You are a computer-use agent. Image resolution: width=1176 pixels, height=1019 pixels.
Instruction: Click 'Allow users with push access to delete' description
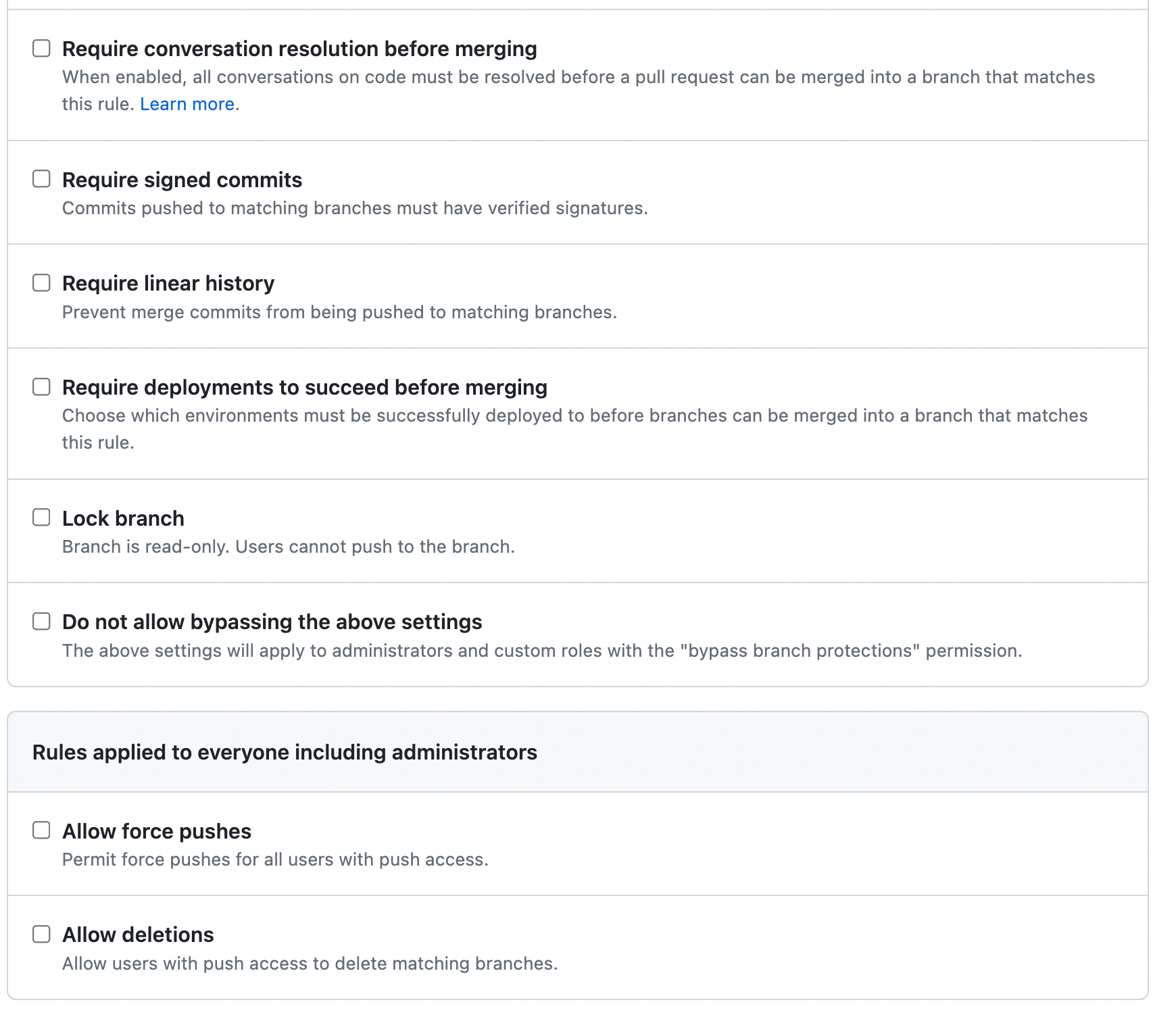click(310, 964)
